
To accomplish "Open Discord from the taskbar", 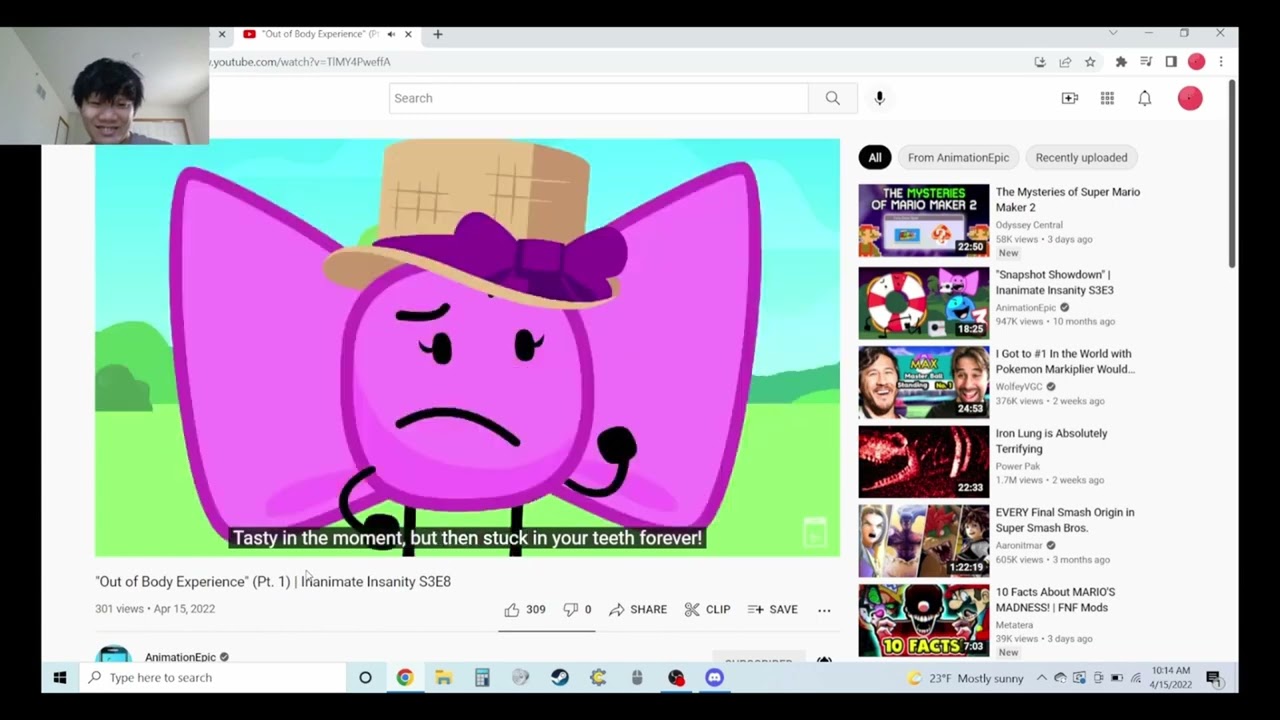I will (x=714, y=677).
